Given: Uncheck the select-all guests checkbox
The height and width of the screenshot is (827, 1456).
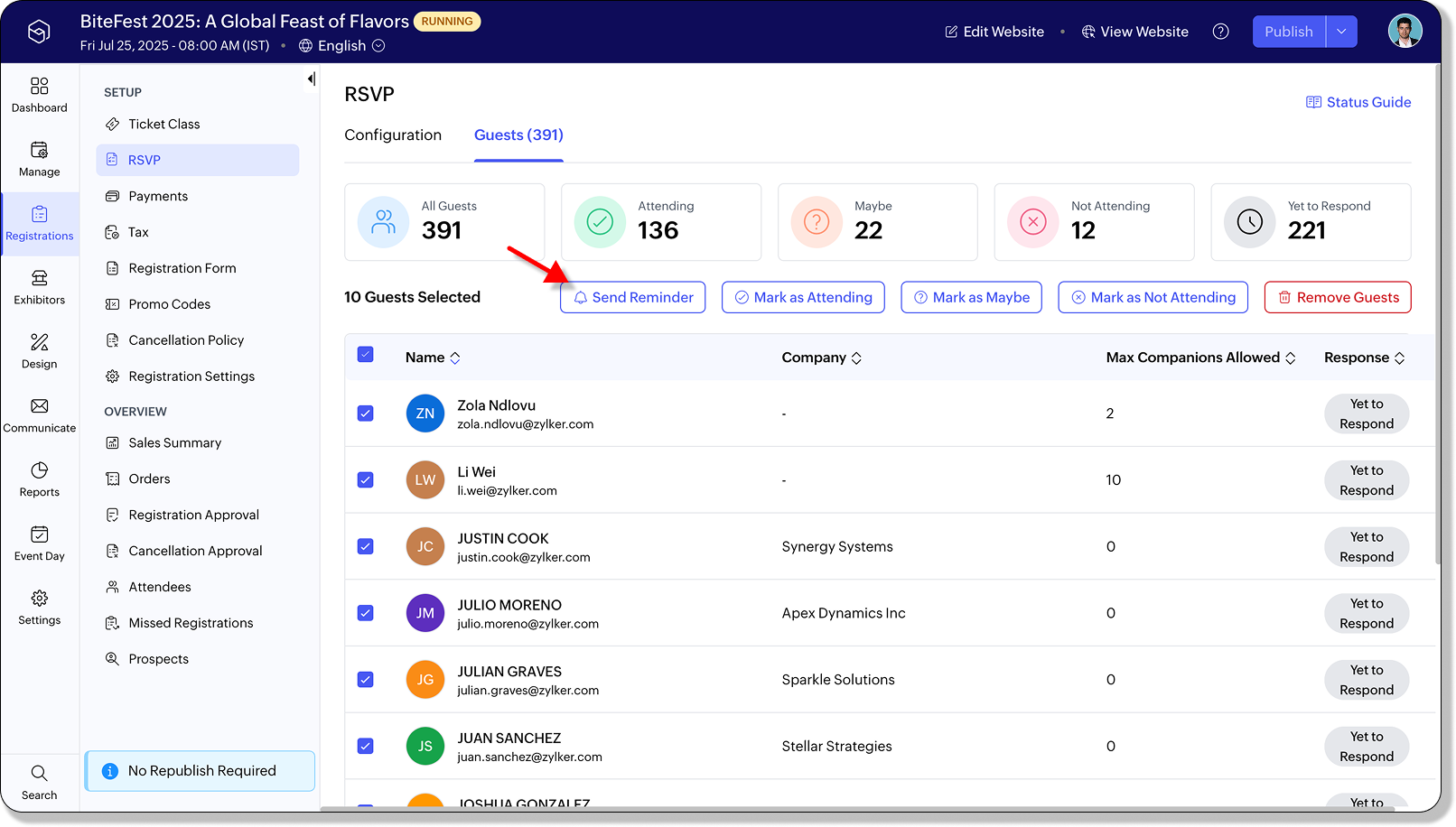Looking at the screenshot, I should [366, 355].
